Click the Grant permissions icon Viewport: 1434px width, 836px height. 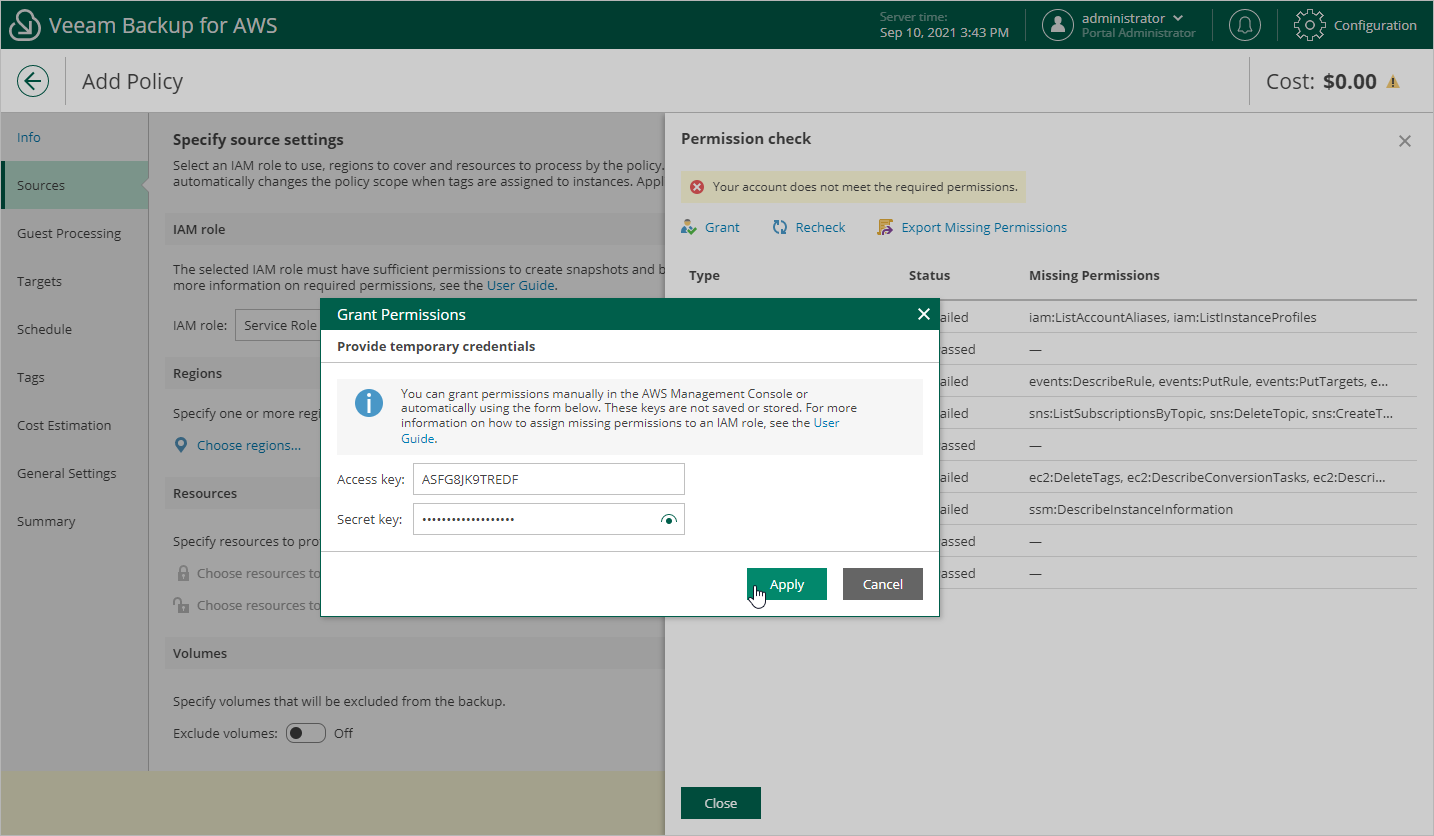click(x=689, y=227)
